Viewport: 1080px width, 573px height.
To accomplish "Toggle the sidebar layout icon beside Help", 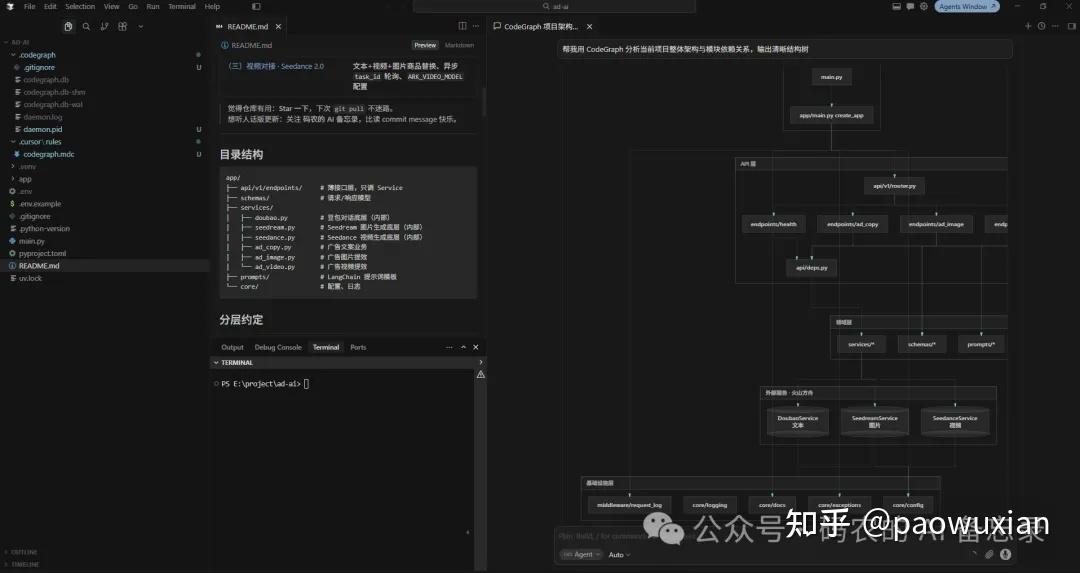I will (x=256, y=6).
